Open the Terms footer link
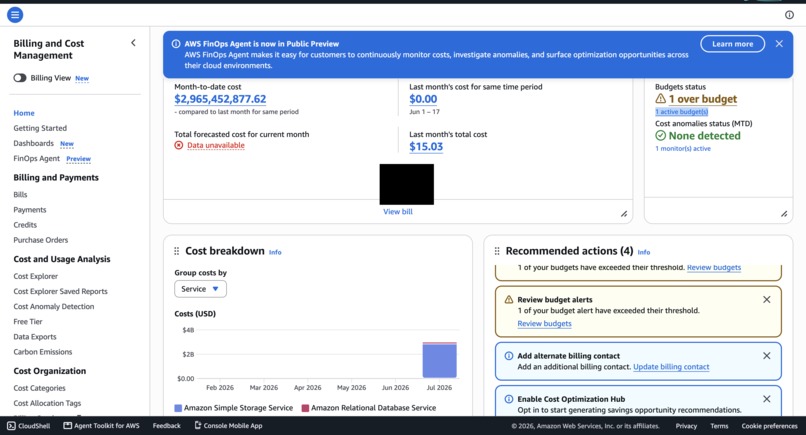The image size is (806, 435). [x=719, y=426]
